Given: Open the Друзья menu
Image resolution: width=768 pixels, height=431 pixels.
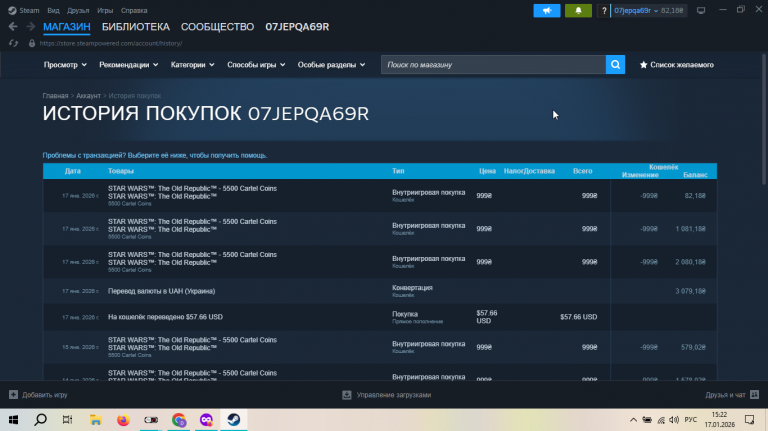Looking at the screenshot, I should (x=78, y=10).
